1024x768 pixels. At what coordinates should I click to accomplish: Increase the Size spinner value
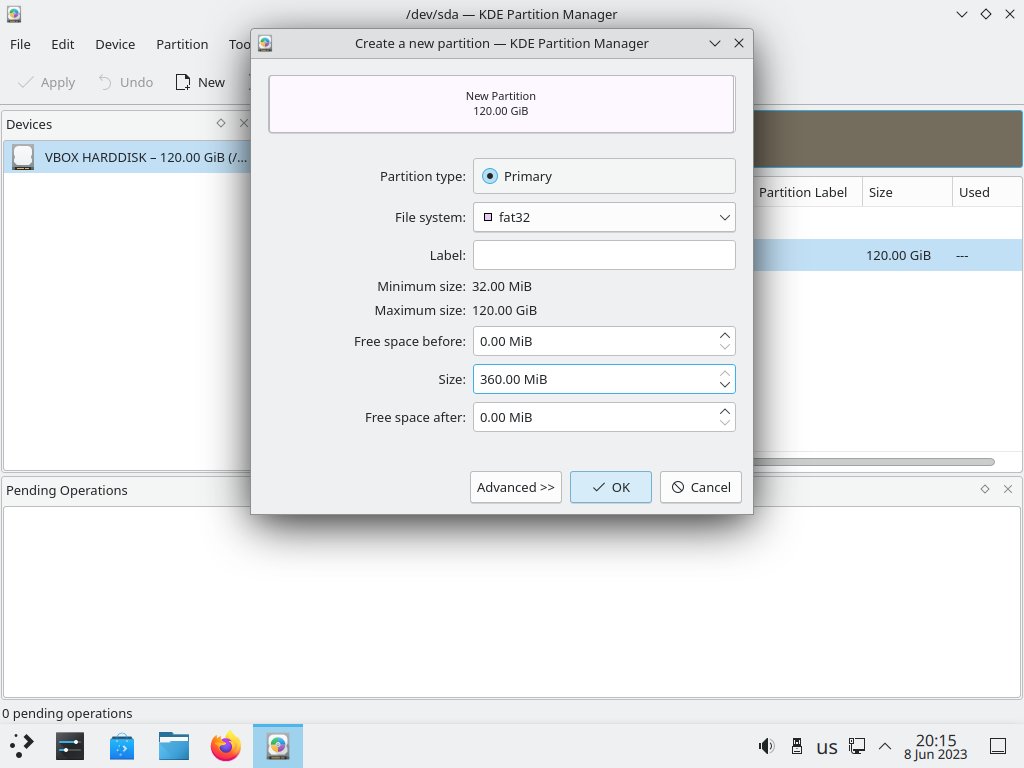725,373
